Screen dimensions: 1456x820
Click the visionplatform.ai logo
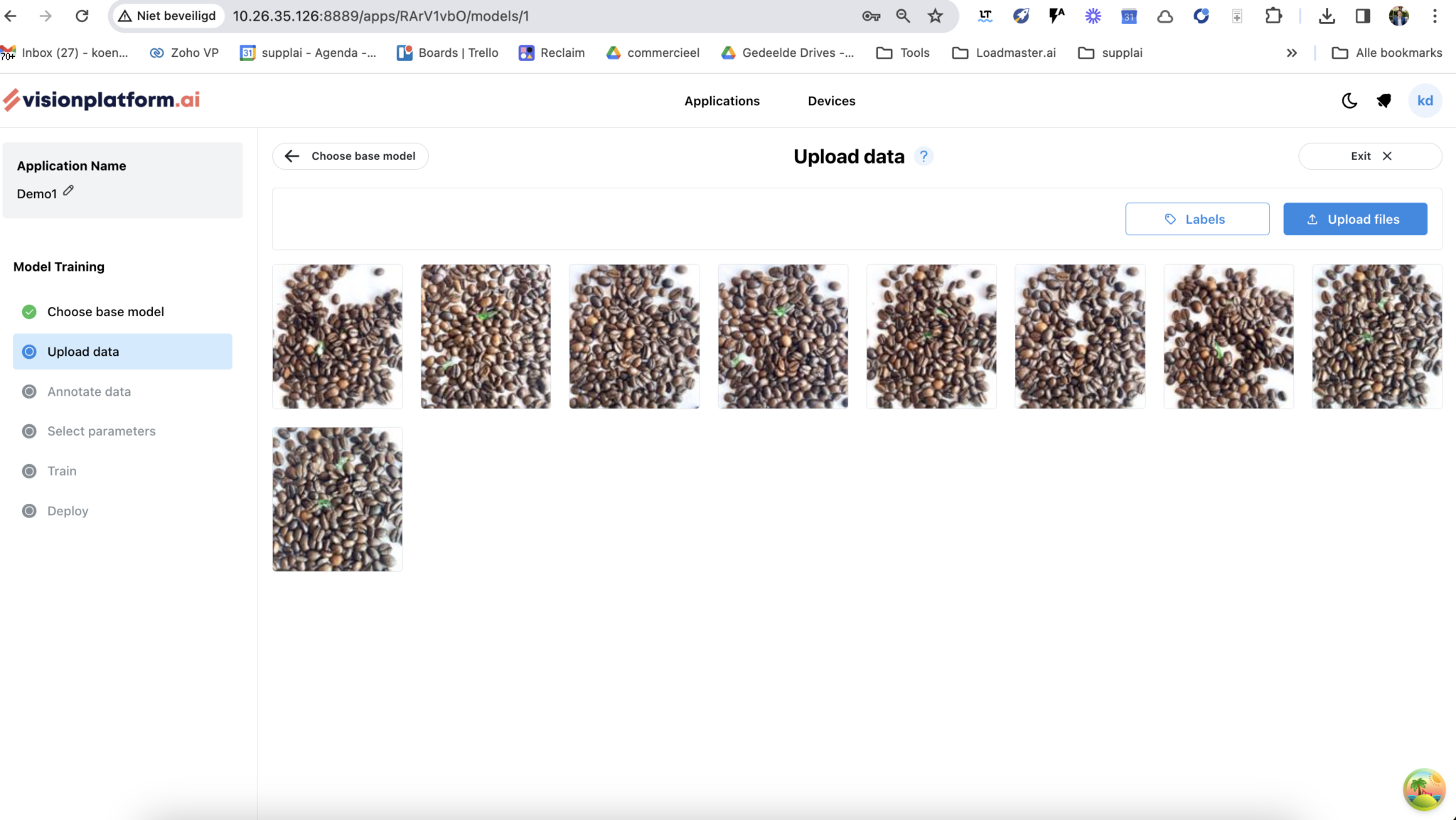point(101,99)
